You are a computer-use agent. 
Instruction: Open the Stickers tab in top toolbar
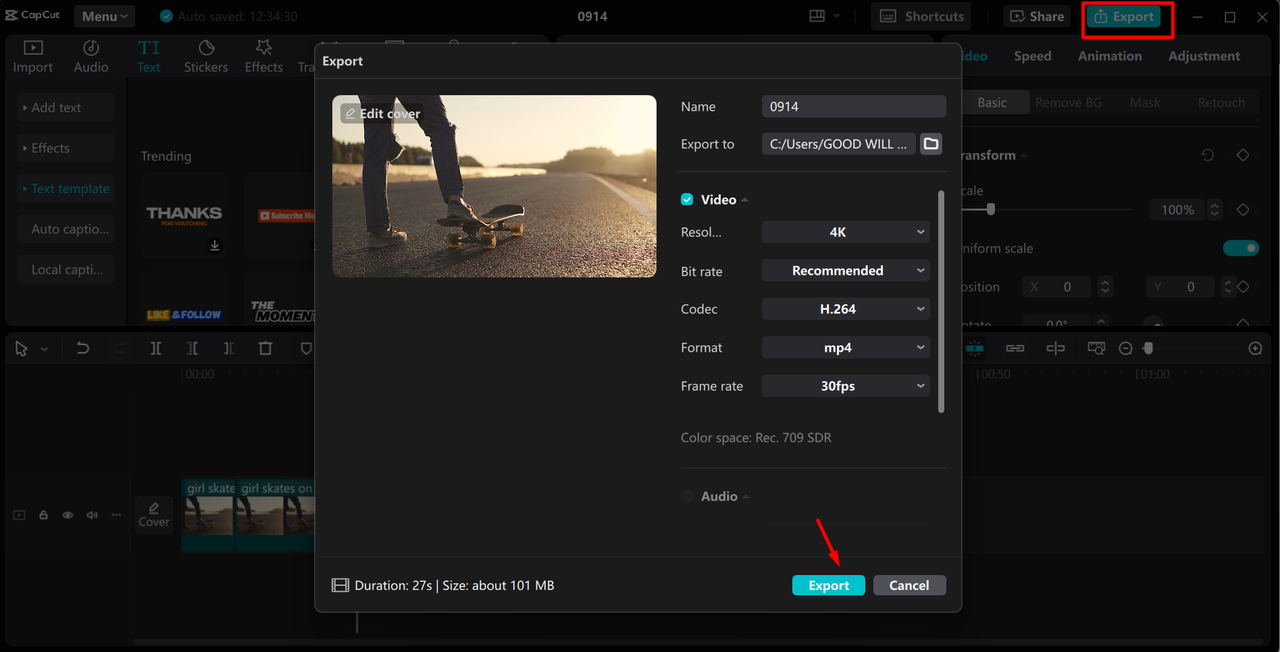(206, 57)
